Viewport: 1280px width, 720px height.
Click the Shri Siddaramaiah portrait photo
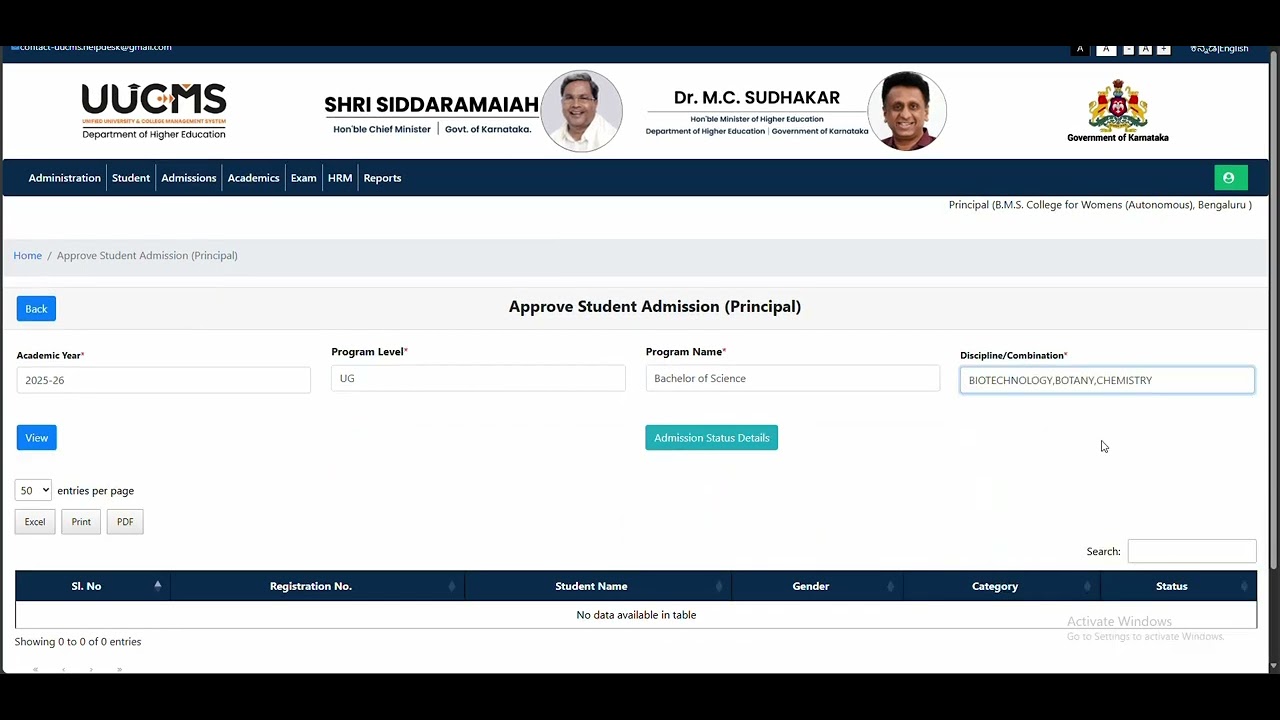582,111
